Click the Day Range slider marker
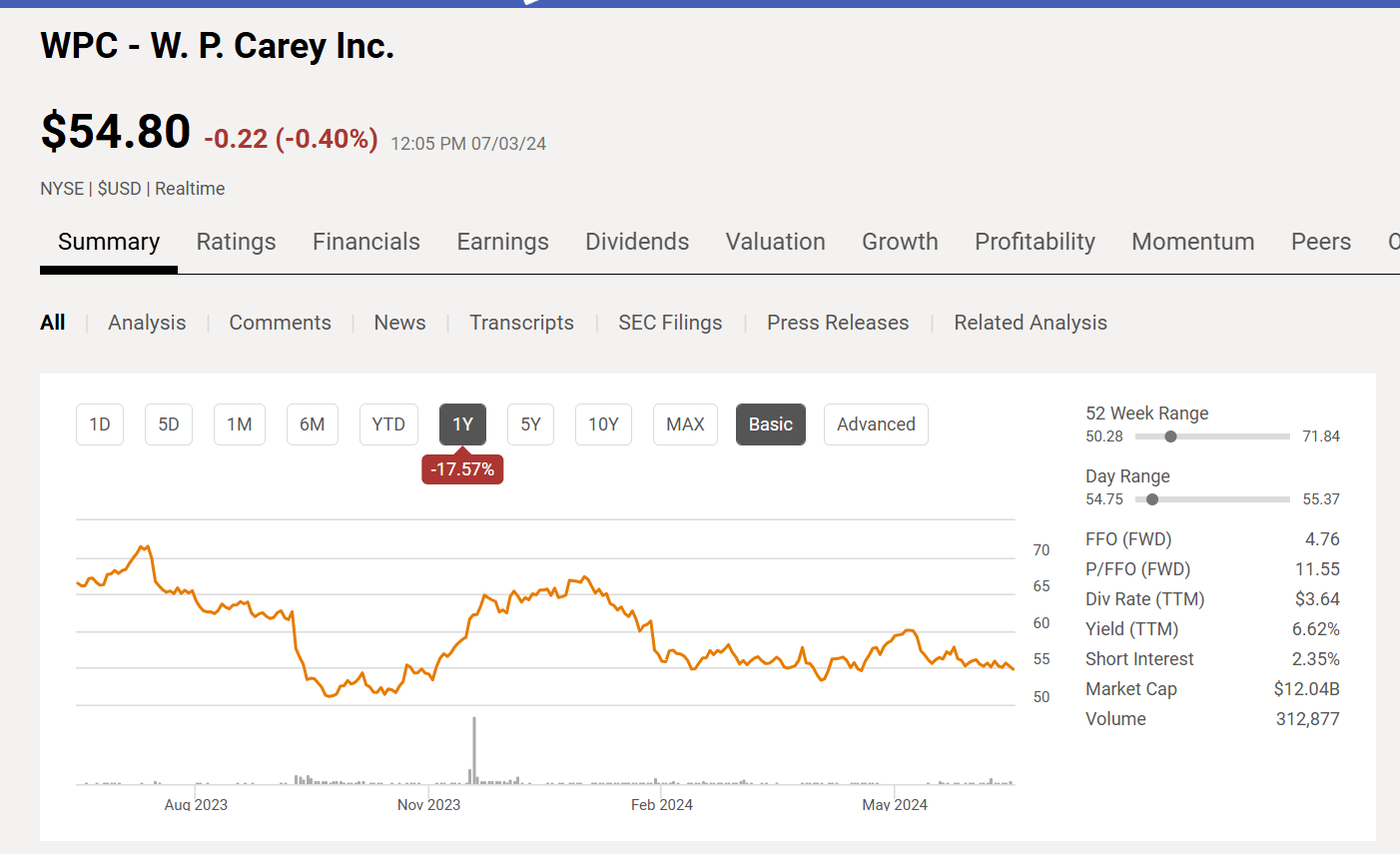The width and height of the screenshot is (1400, 854). tap(1152, 499)
